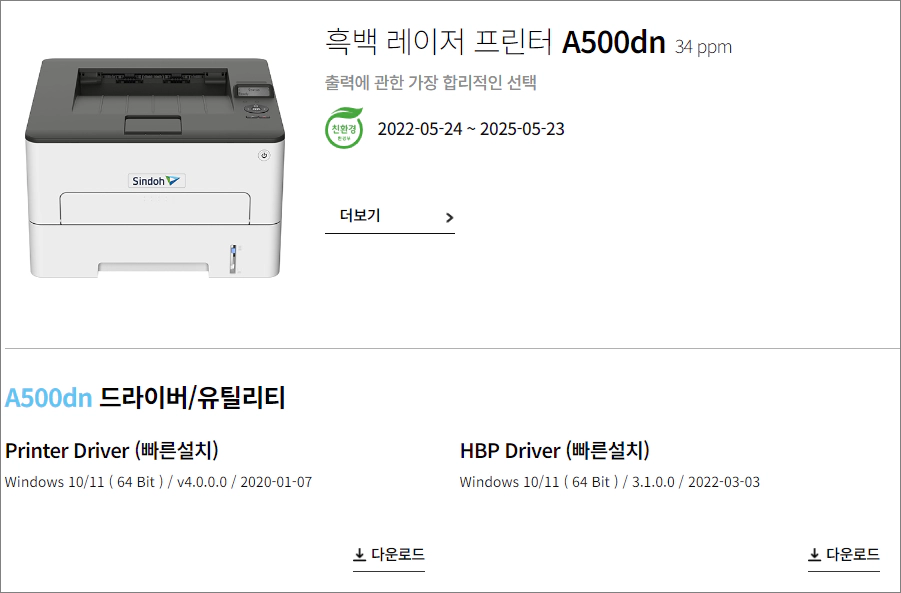This screenshot has width=901, height=593.
Task: Click the Printer Driver (빠른설치) title
Action: [112, 450]
